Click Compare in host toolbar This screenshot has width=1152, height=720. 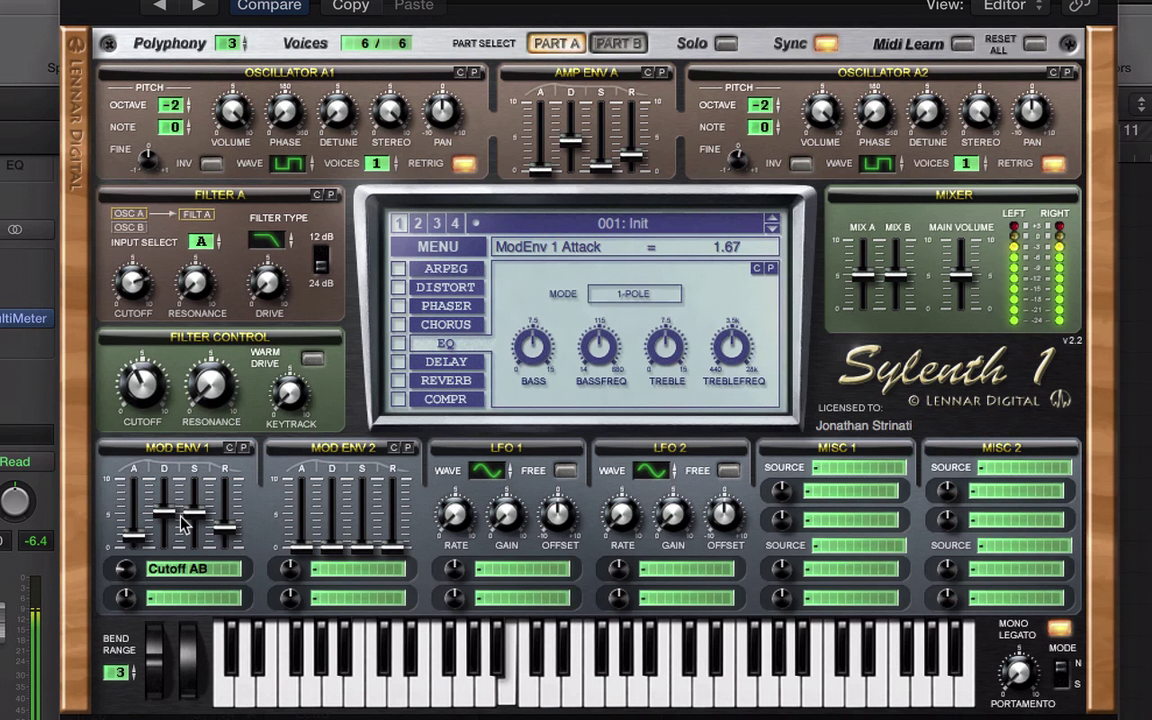coord(269,6)
